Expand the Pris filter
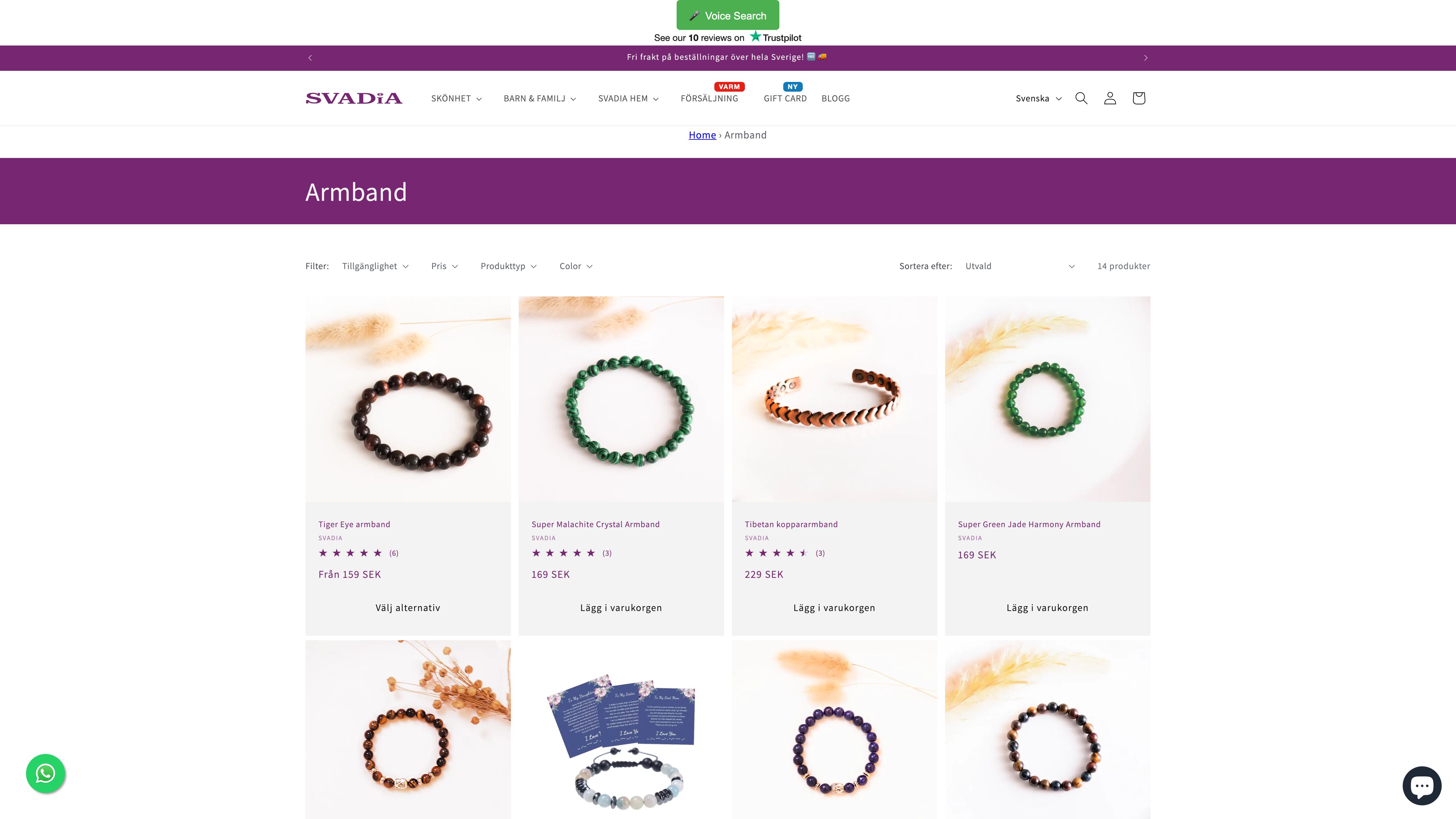The height and width of the screenshot is (819, 1456). pyautogui.click(x=445, y=266)
